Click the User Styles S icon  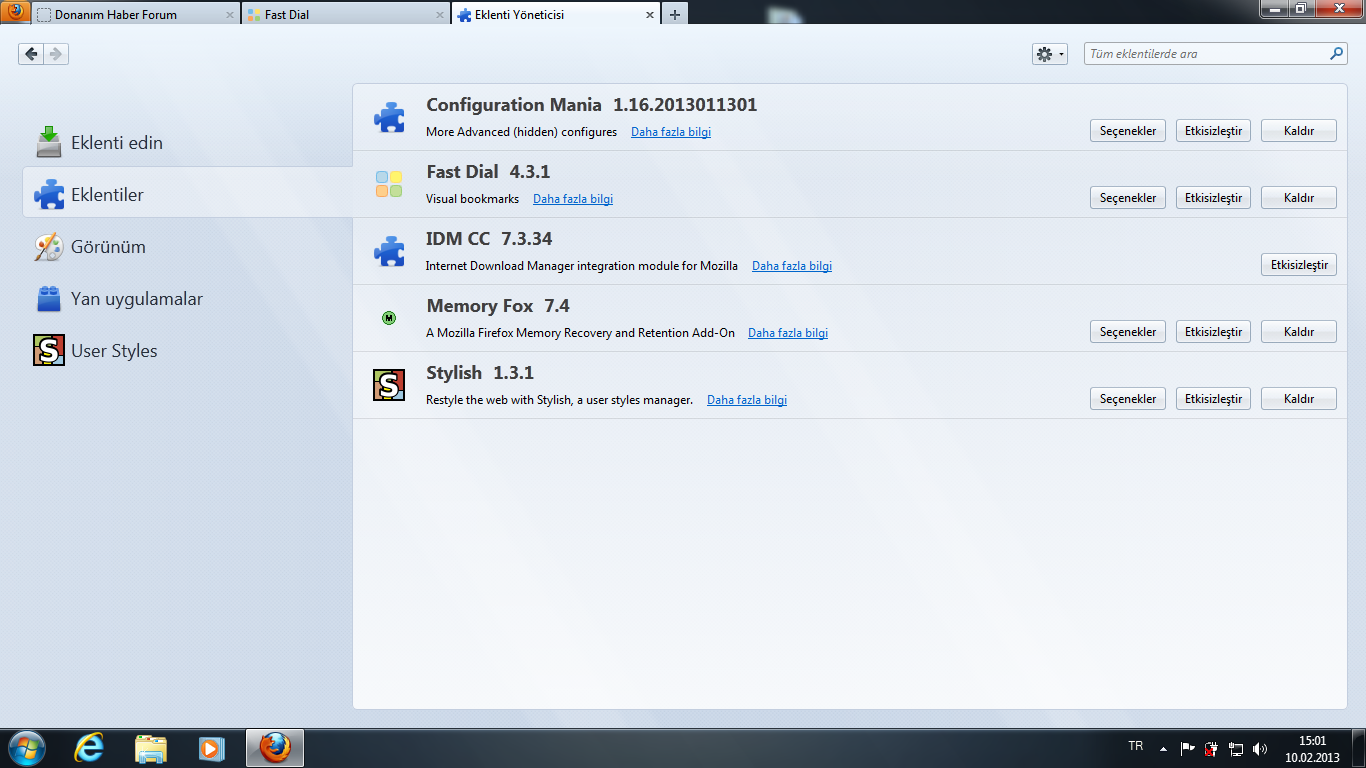coord(49,351)
